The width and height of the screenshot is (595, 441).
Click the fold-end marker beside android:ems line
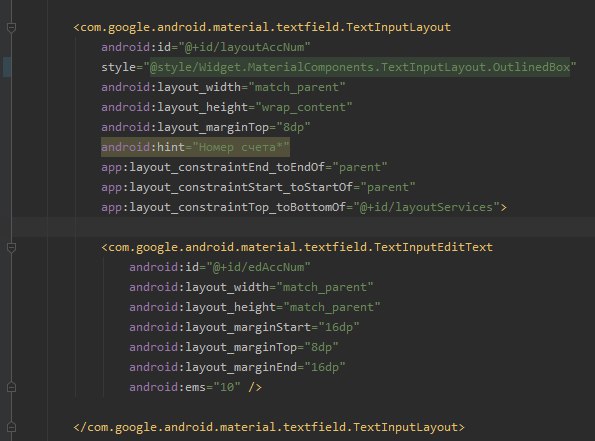[11, 387]
